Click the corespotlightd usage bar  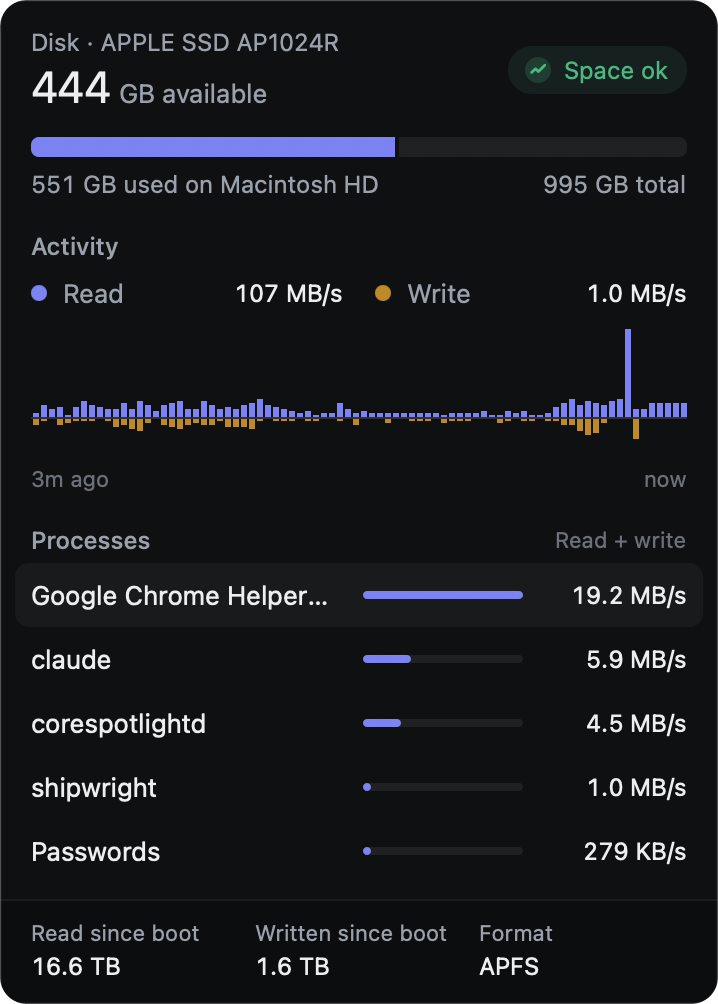pyautogui.click(x=443, y=723)
